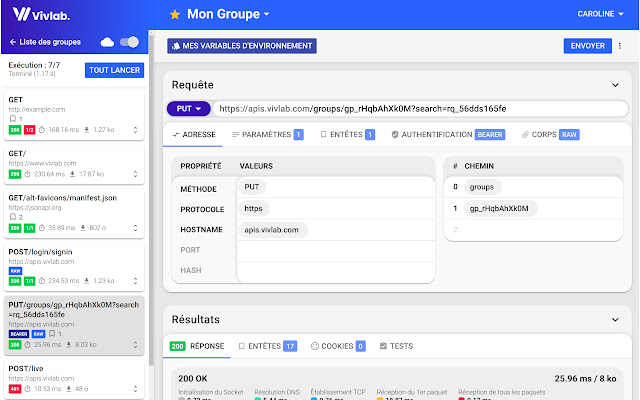This screenshot has width=640, height=400.
Task: Click the gold star favorite icon
Action: point(176,15)
